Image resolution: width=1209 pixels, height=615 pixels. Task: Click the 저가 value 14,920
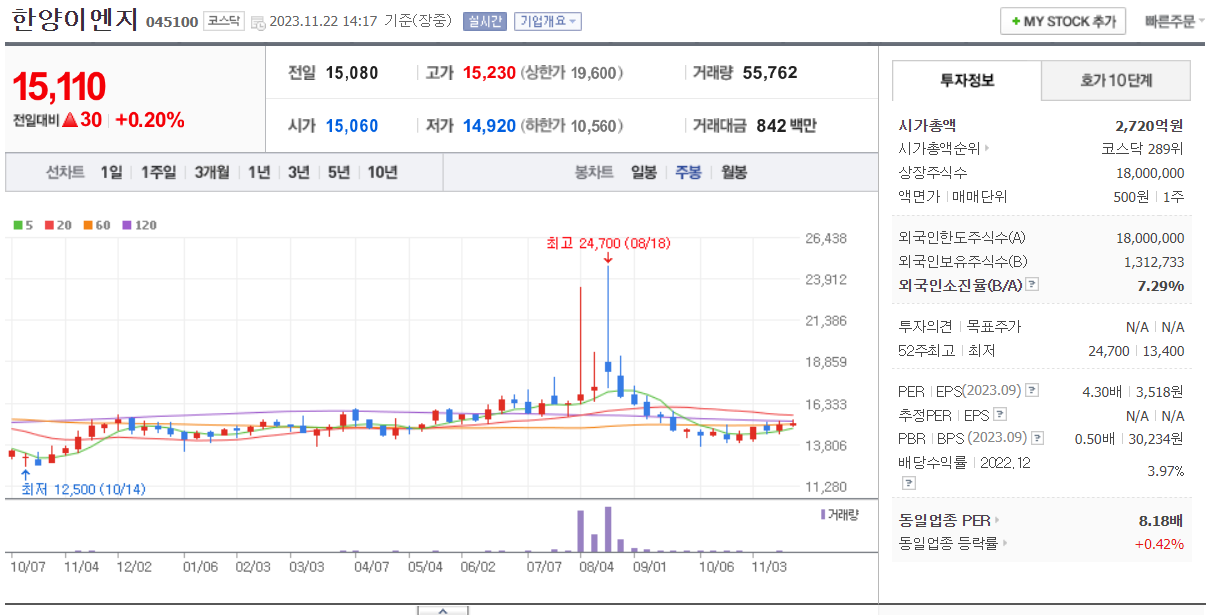[x=489, y=126]
